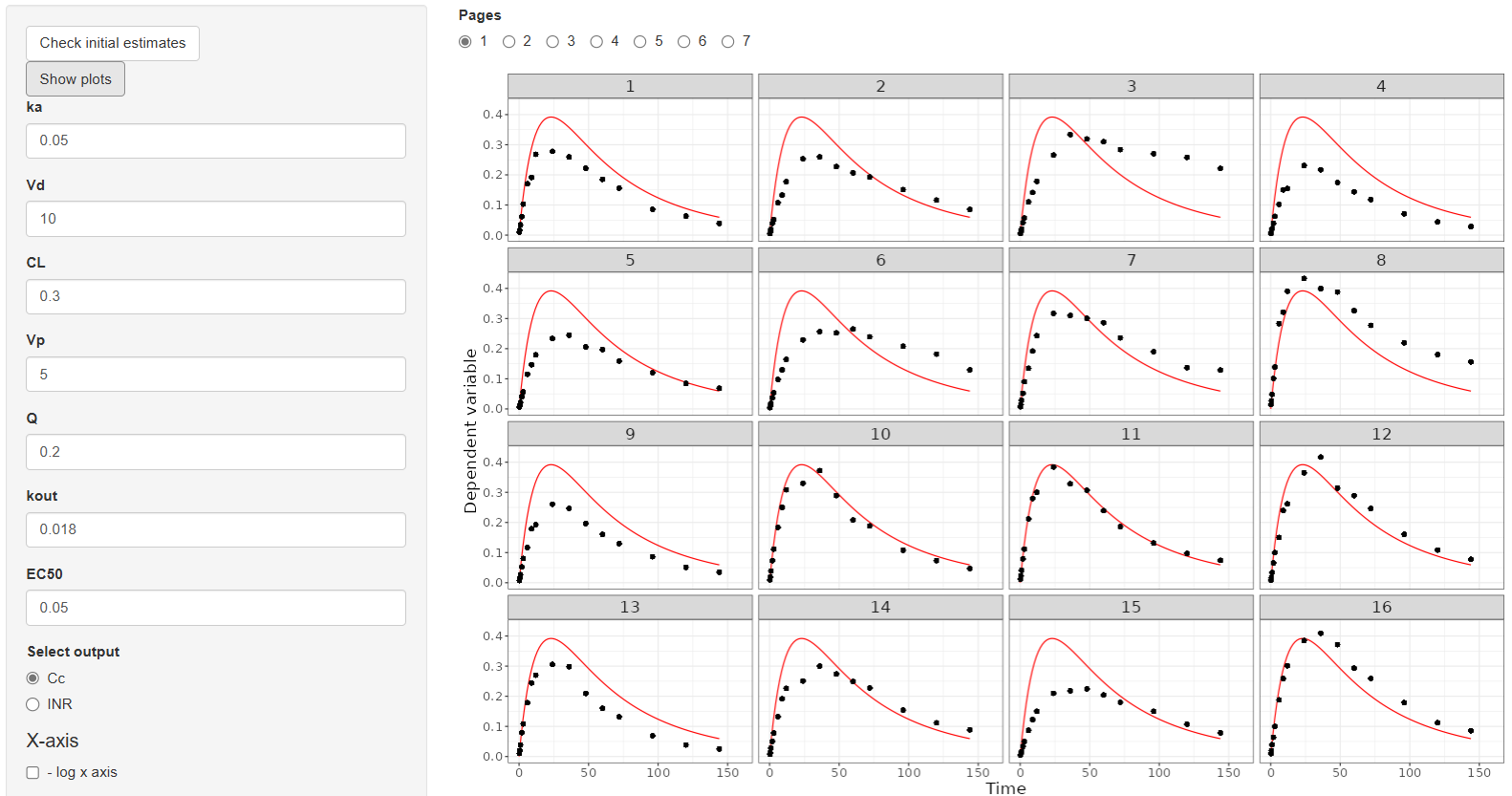Viewport: 1512px width, 796px height.
Task: Jump to last page 7
Action: tap(728, 41)
